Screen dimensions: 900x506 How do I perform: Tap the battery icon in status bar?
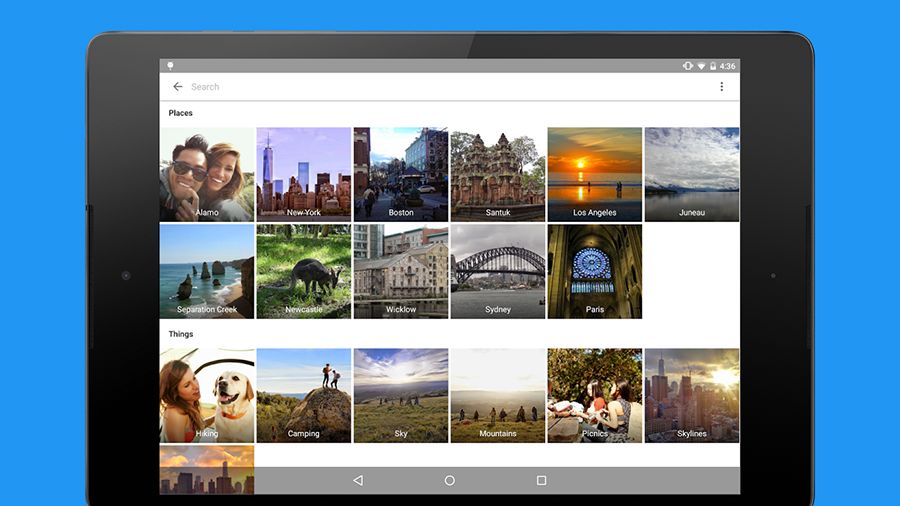[x=713, y=66]
